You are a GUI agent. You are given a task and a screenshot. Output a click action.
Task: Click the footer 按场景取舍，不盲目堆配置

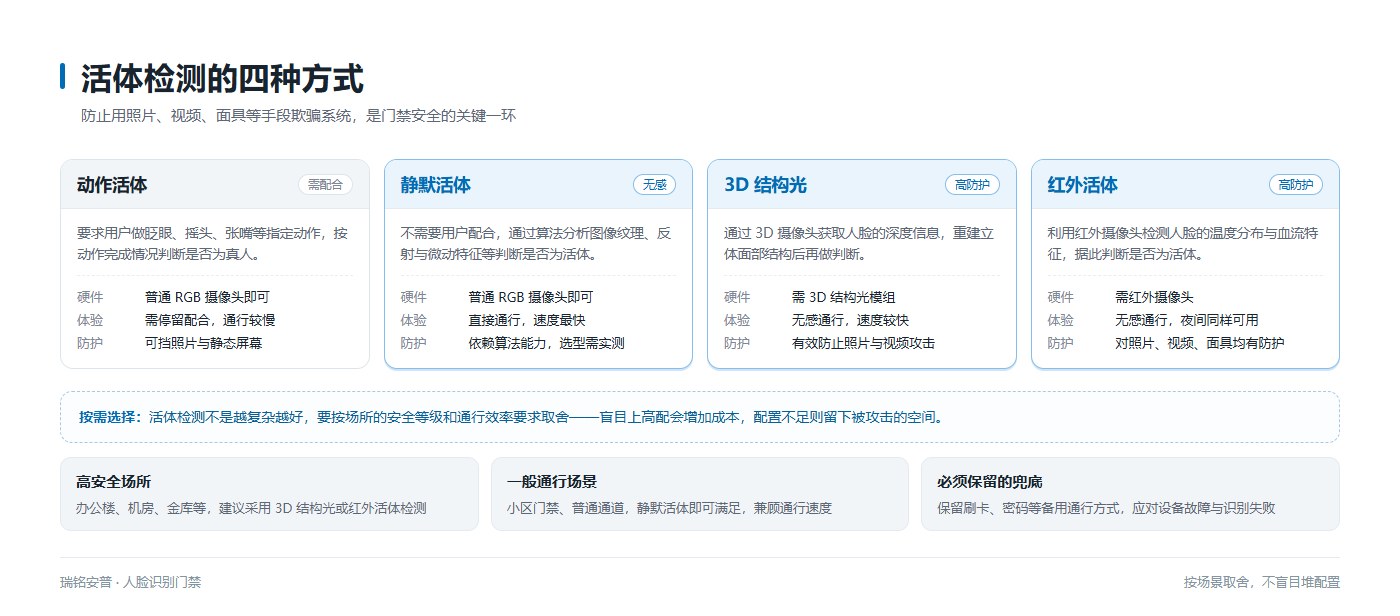tap(1262, 582)
